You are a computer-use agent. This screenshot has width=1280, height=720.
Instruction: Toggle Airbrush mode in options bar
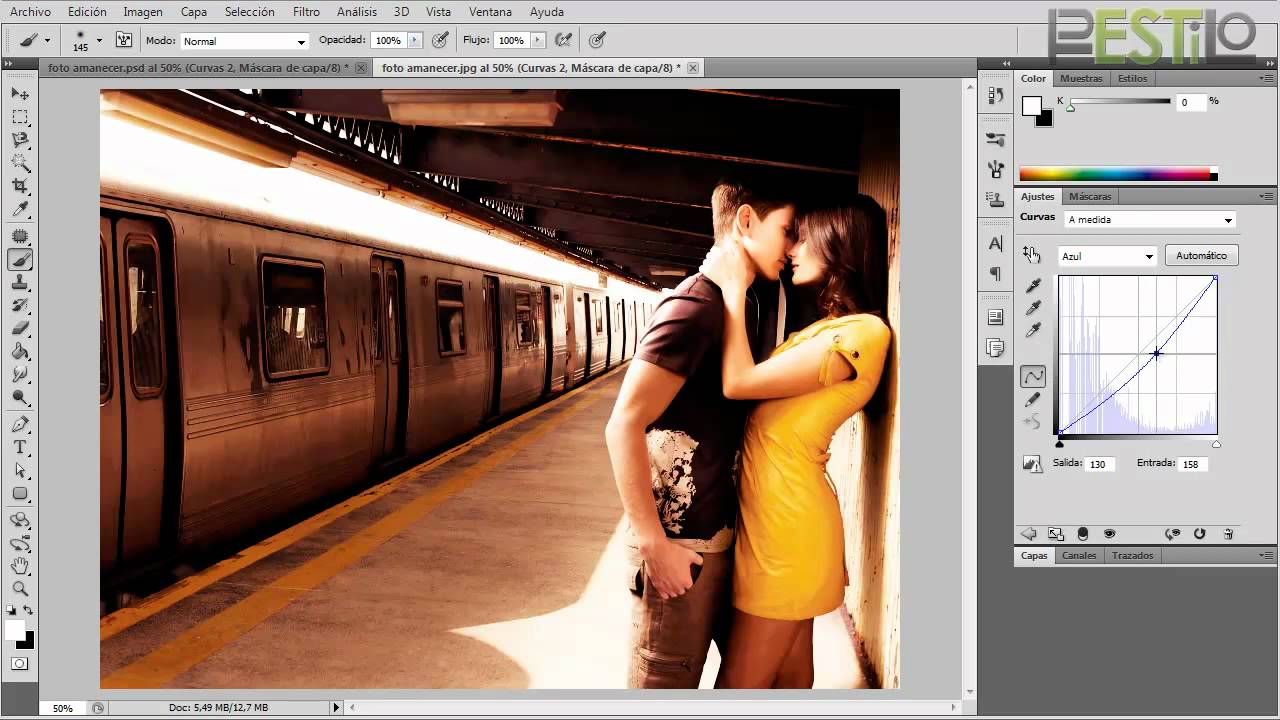coord(564,40)
